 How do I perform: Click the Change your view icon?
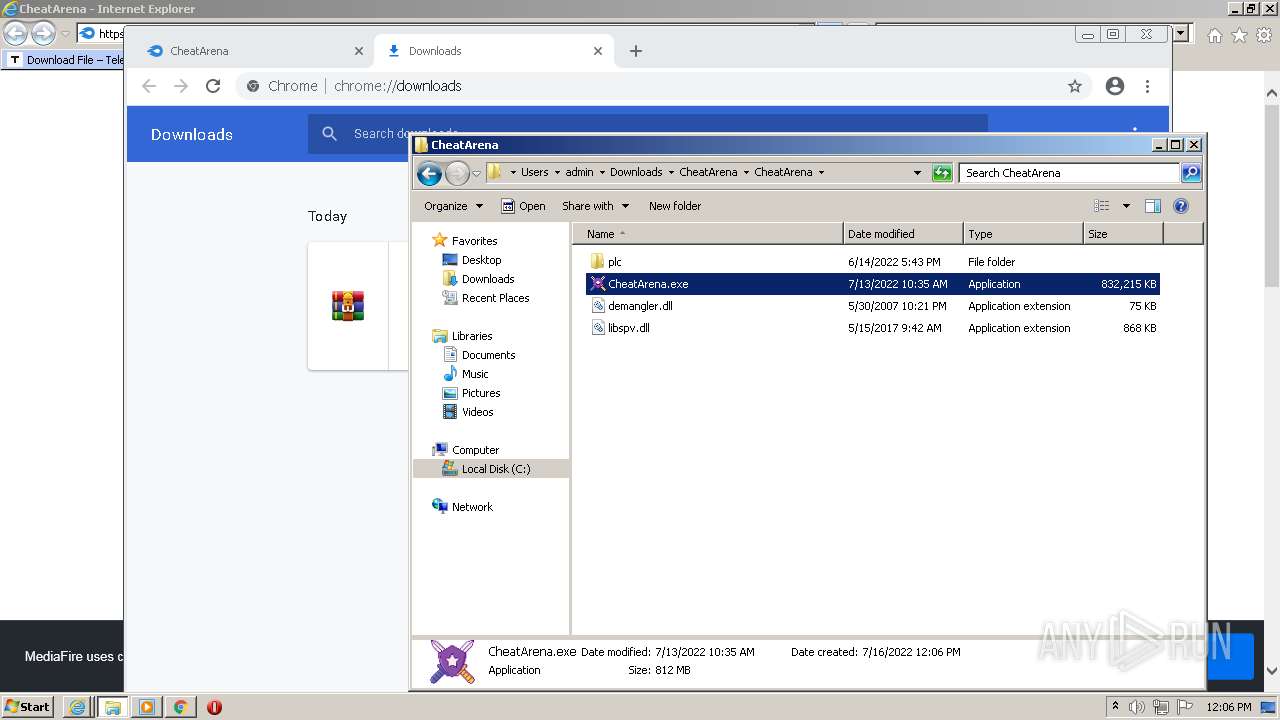tap(1101, 206)
